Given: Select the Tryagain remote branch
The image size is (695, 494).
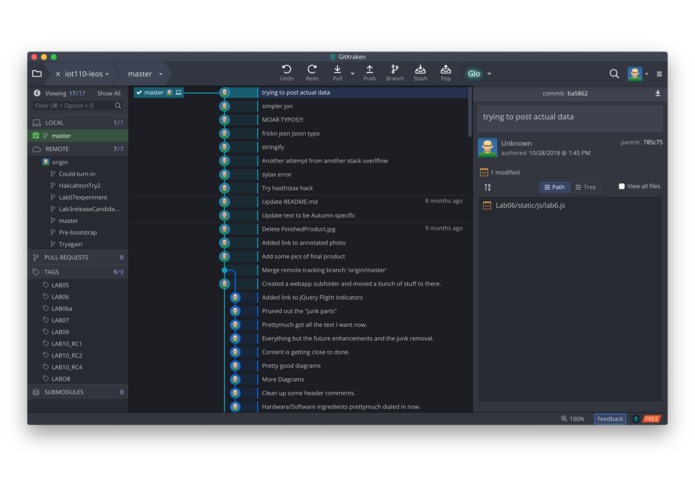Looking at the screenshot, I should [70, 244].
